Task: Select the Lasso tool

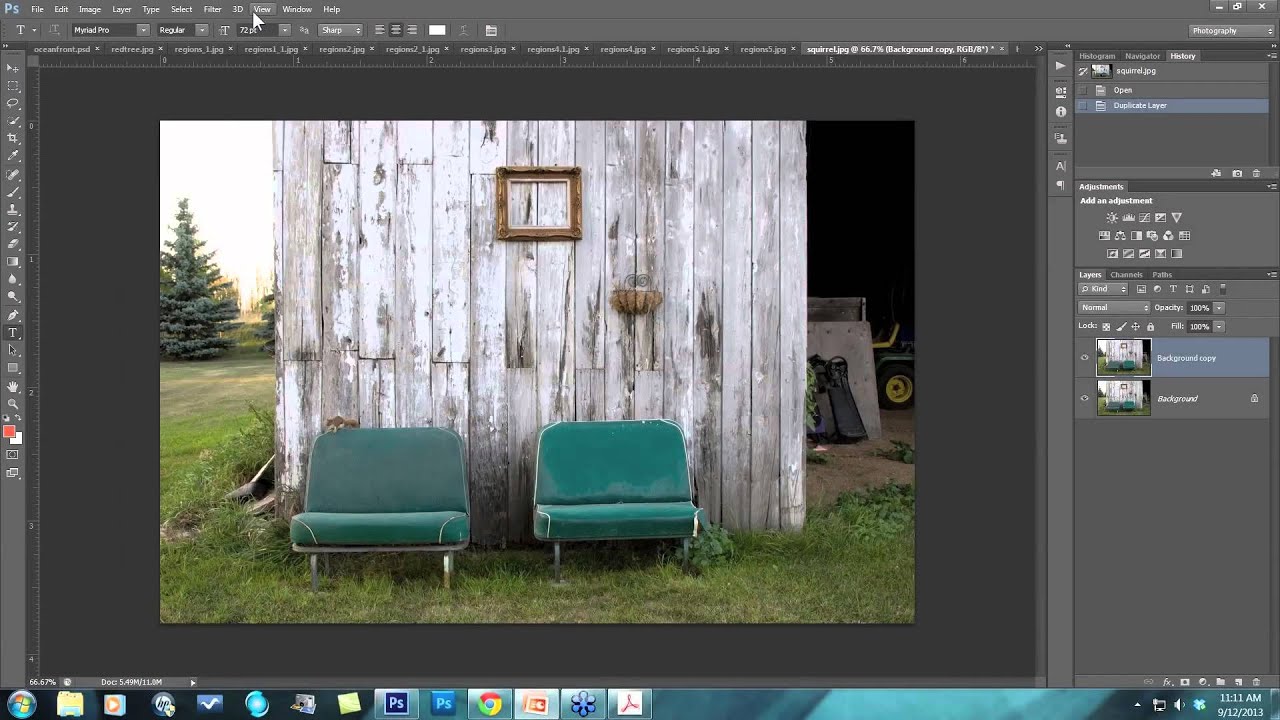Action: pos(13,103)
